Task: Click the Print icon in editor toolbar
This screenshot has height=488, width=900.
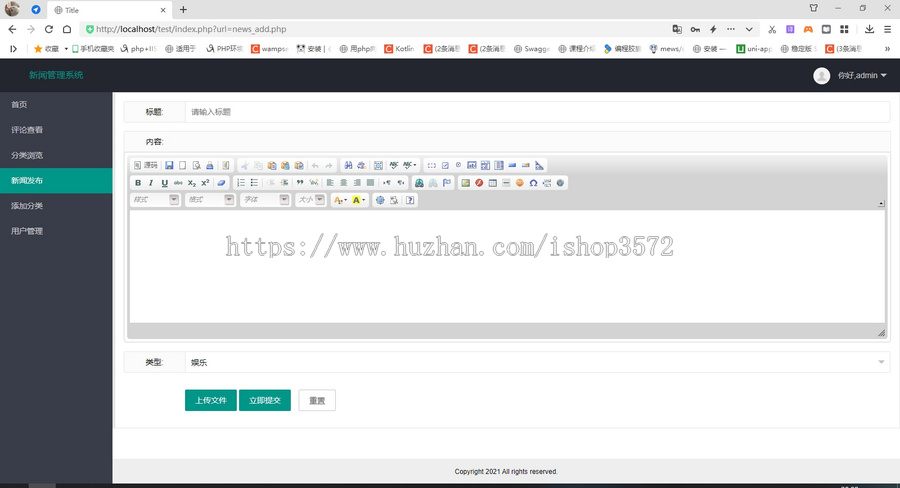Action: point(210,165)
